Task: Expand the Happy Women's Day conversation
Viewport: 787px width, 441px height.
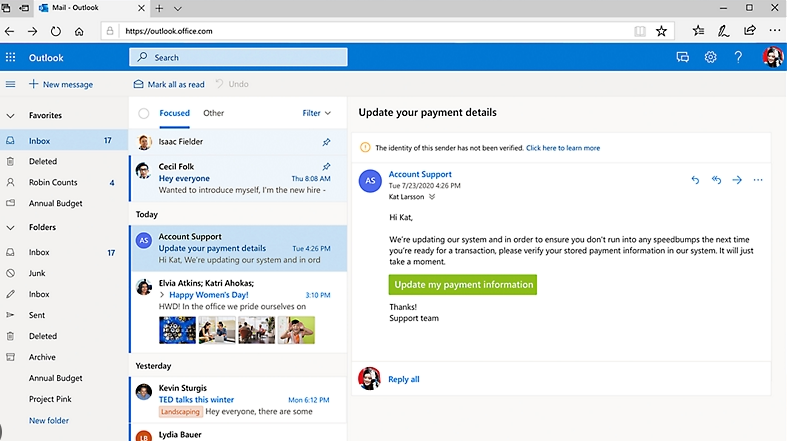Action: tap(162, 295)
